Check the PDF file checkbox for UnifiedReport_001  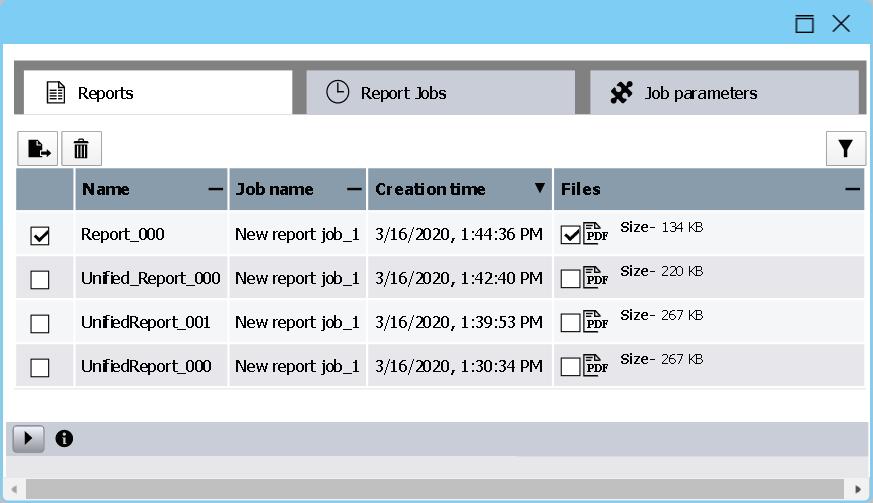point(571,323)
